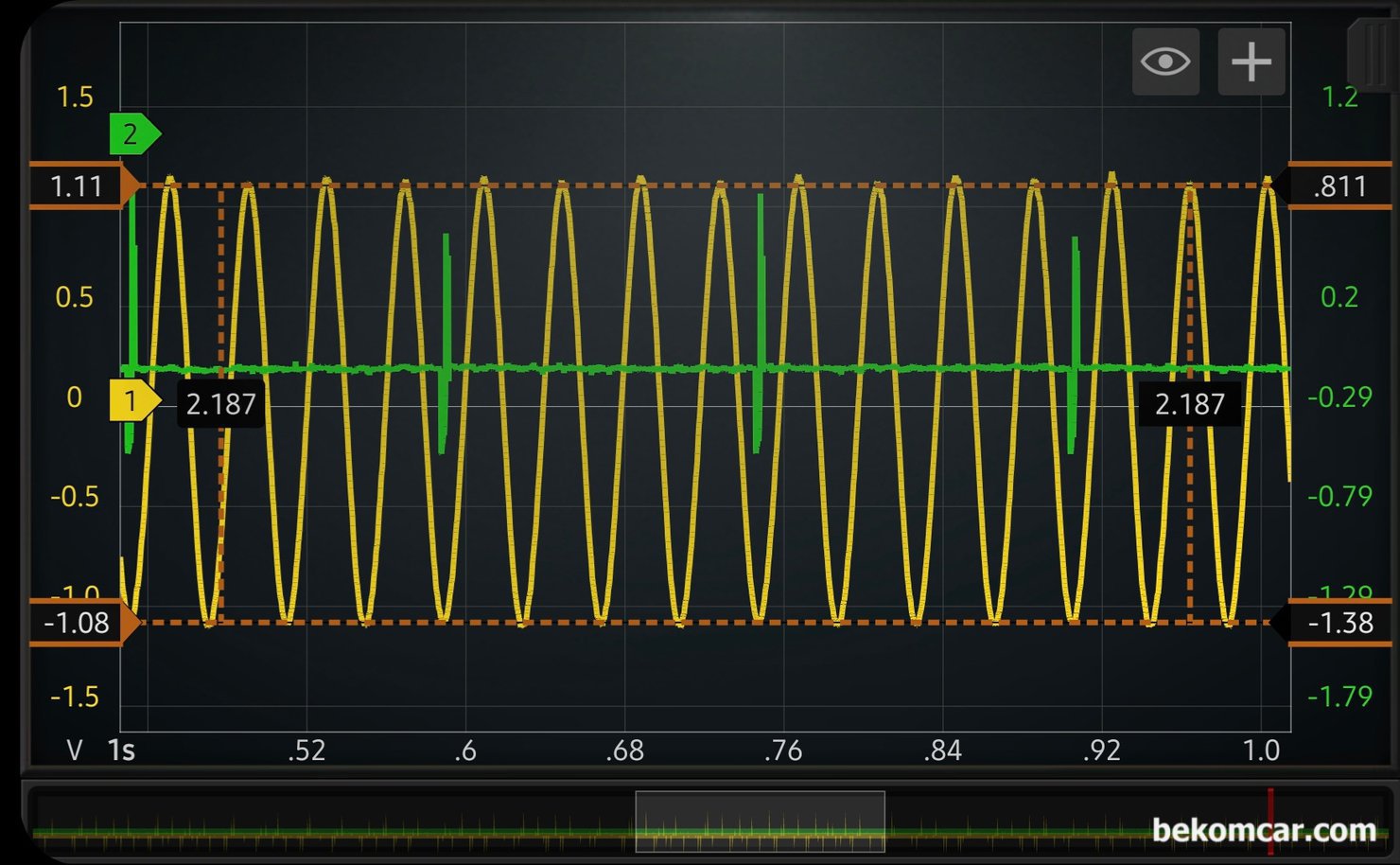1400x865 pixels.
Task: Click the .76 time axis label
Action: pos(783,750)
